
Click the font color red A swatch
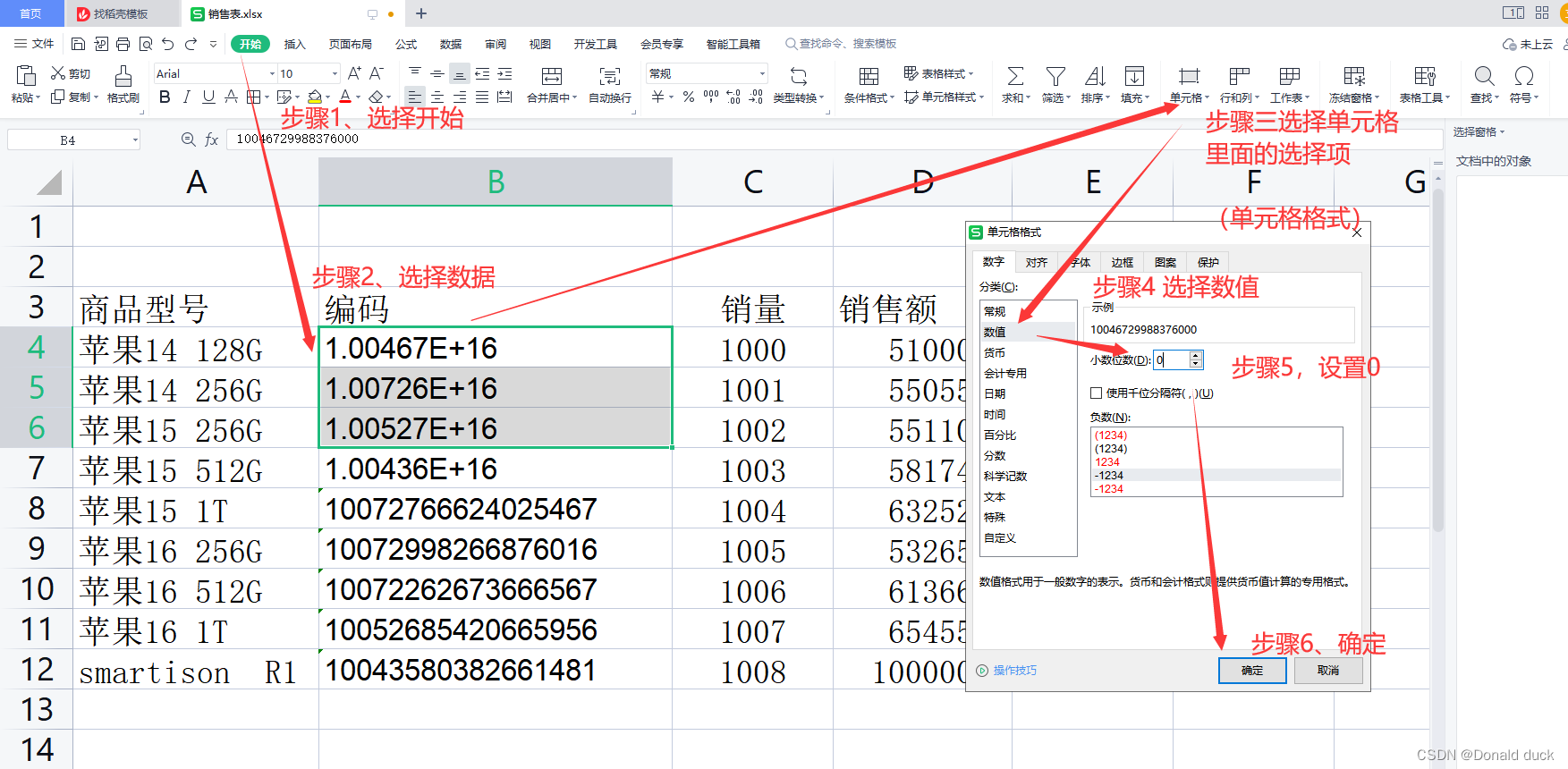point(345,97)
